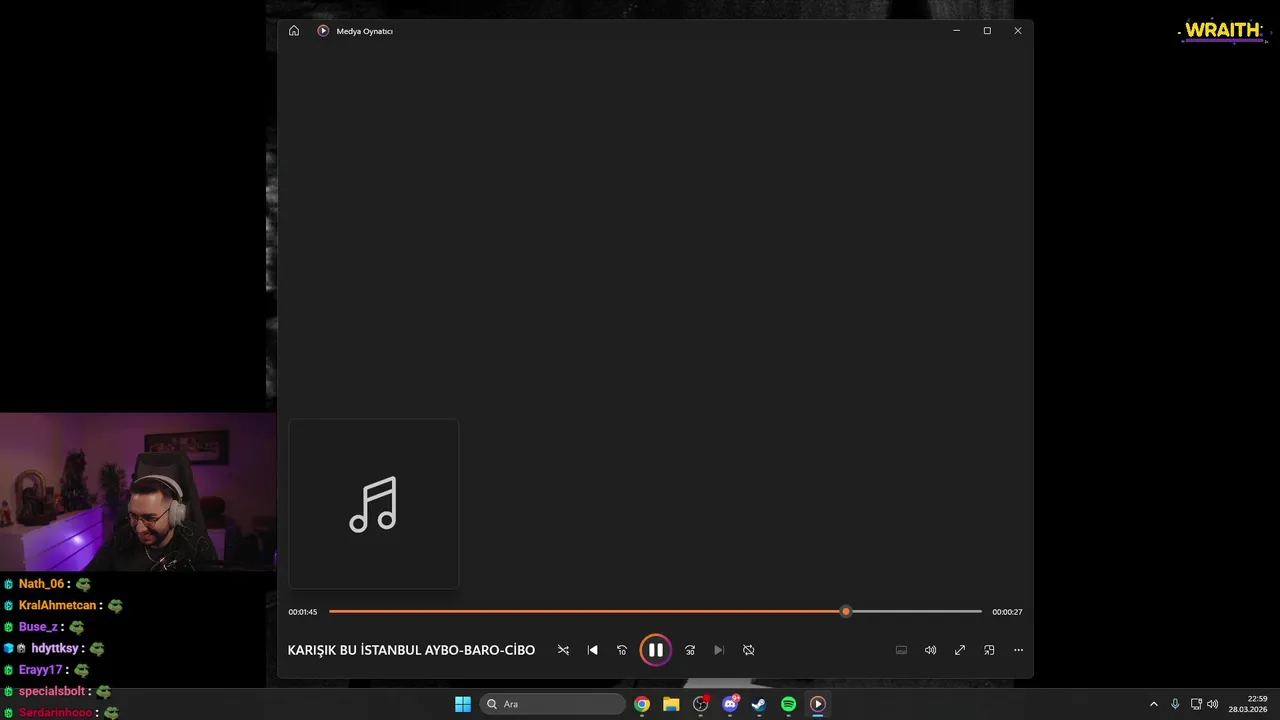Screen dimensions: 1280x720
Task: Click the taskbar Ara search box
Action: tap(553, 704)
